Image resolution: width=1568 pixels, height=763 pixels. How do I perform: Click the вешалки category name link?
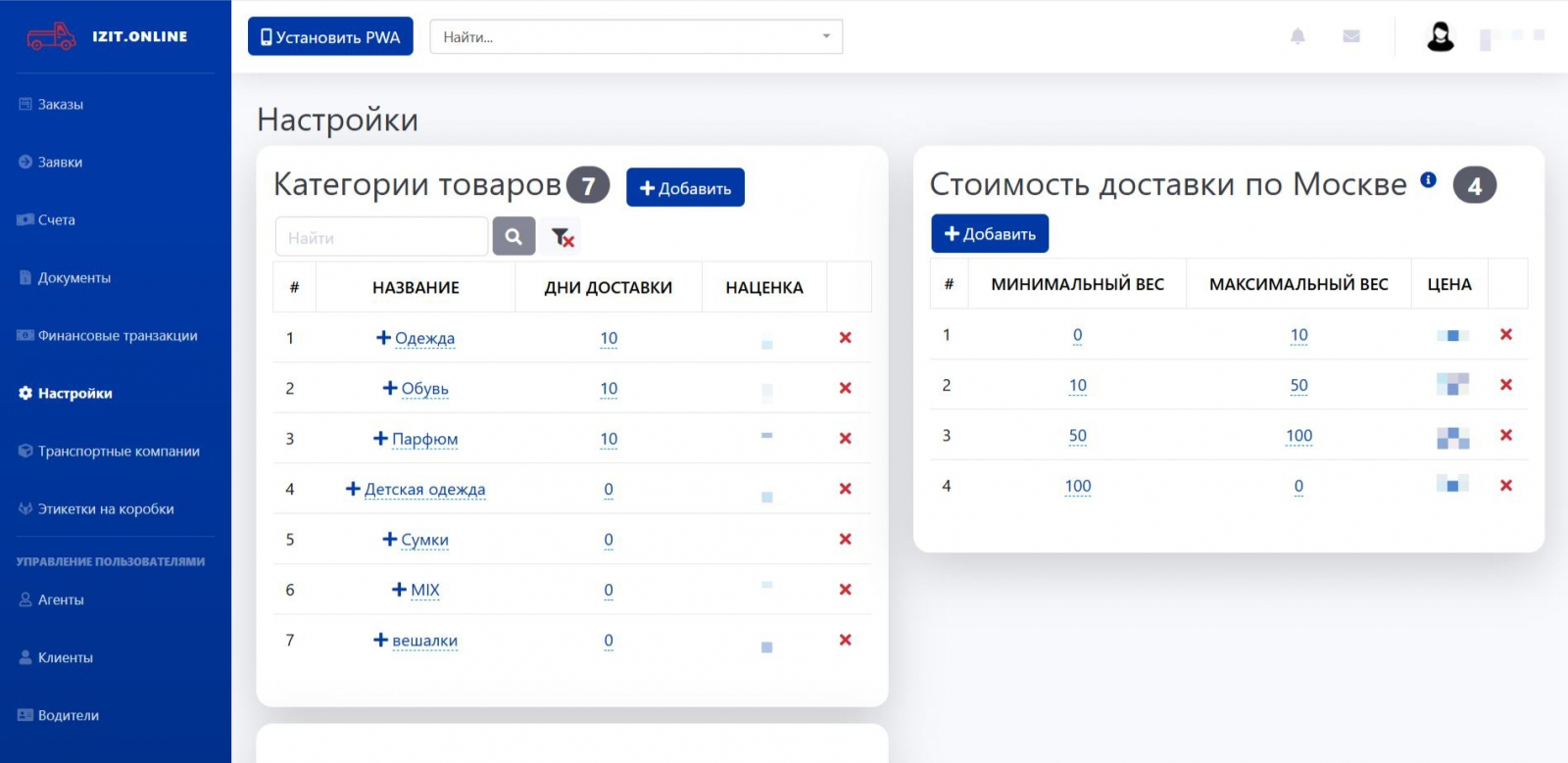[x=424, y=640]
